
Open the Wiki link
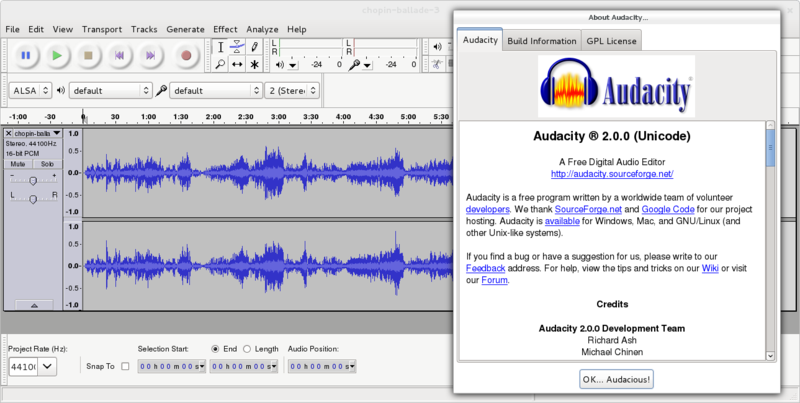coord(710,268)
